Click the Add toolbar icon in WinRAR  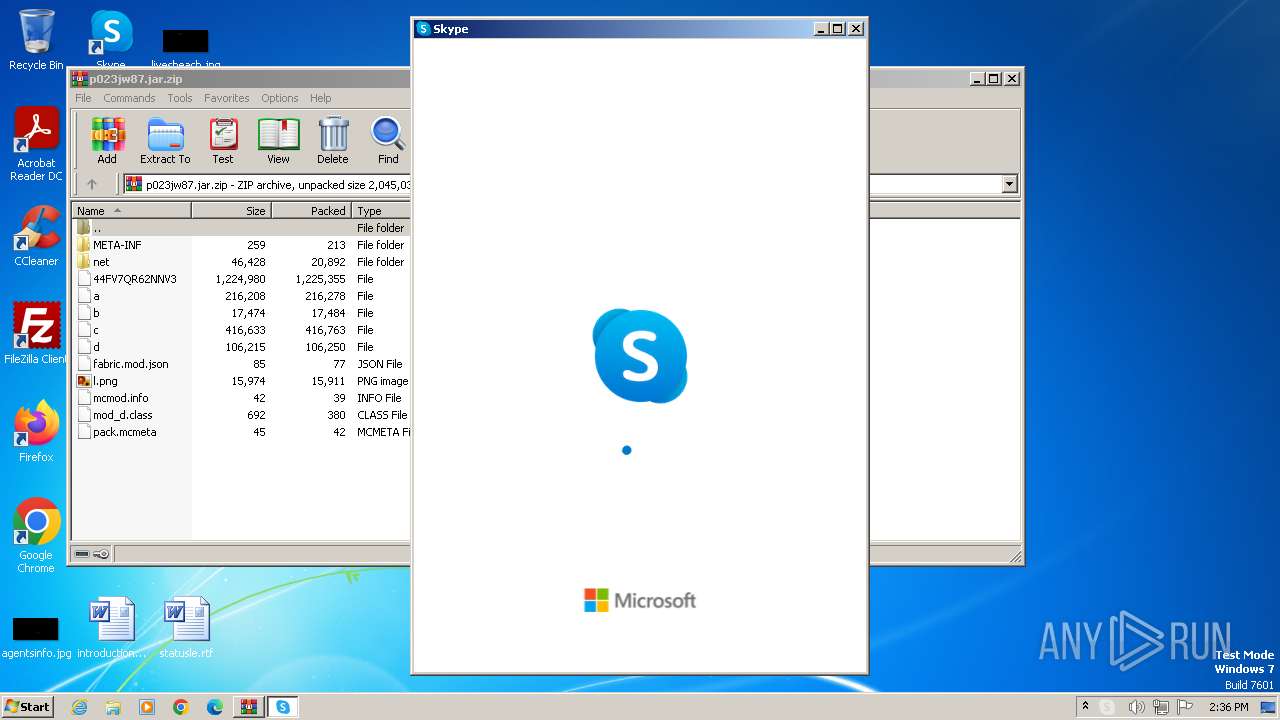107,141
